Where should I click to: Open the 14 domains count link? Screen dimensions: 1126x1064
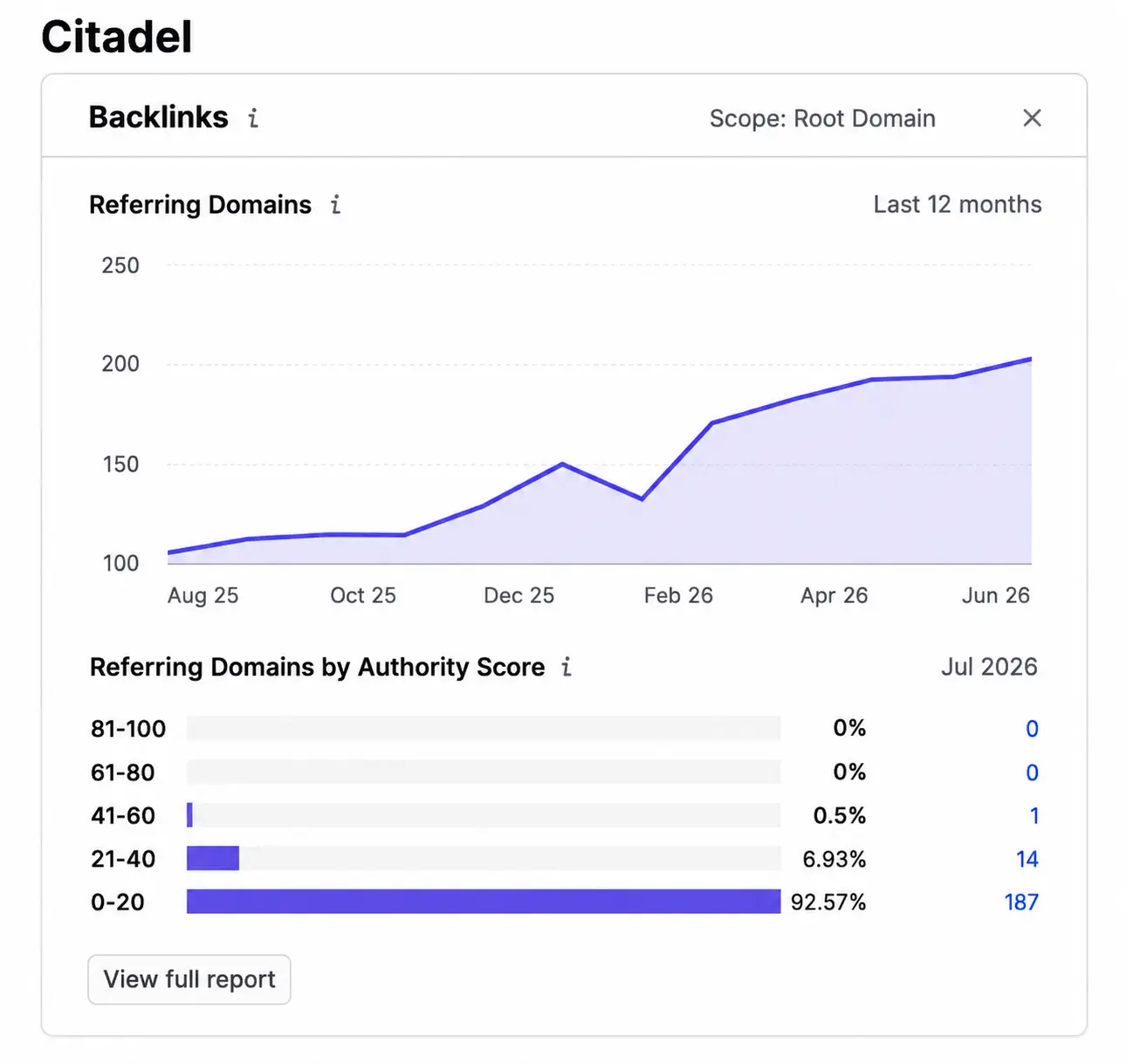click(1027, 859)
